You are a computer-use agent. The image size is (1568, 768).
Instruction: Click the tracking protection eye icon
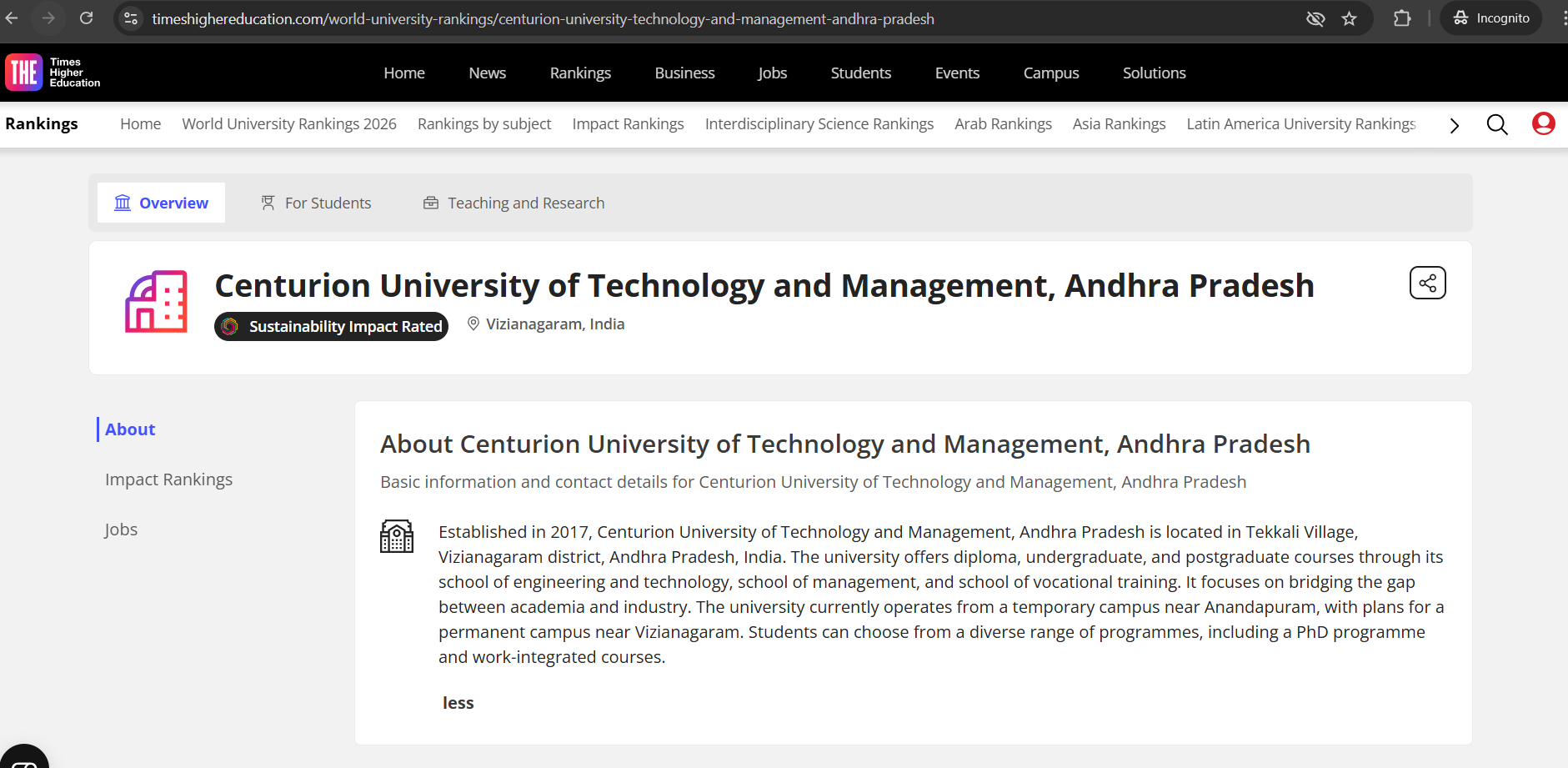click(x=1315, y=18)
